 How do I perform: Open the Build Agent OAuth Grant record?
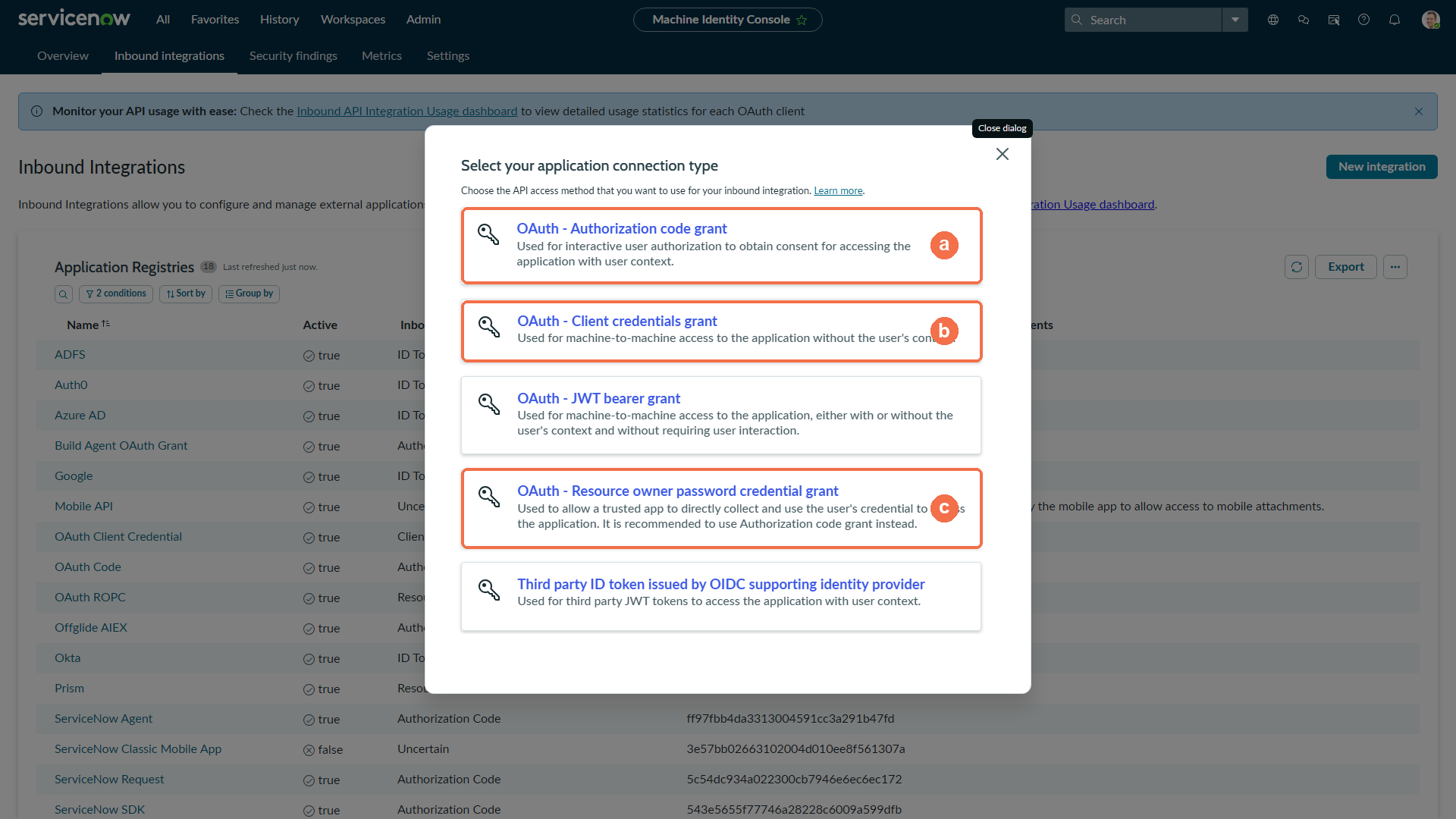click(x=121, y=446)
